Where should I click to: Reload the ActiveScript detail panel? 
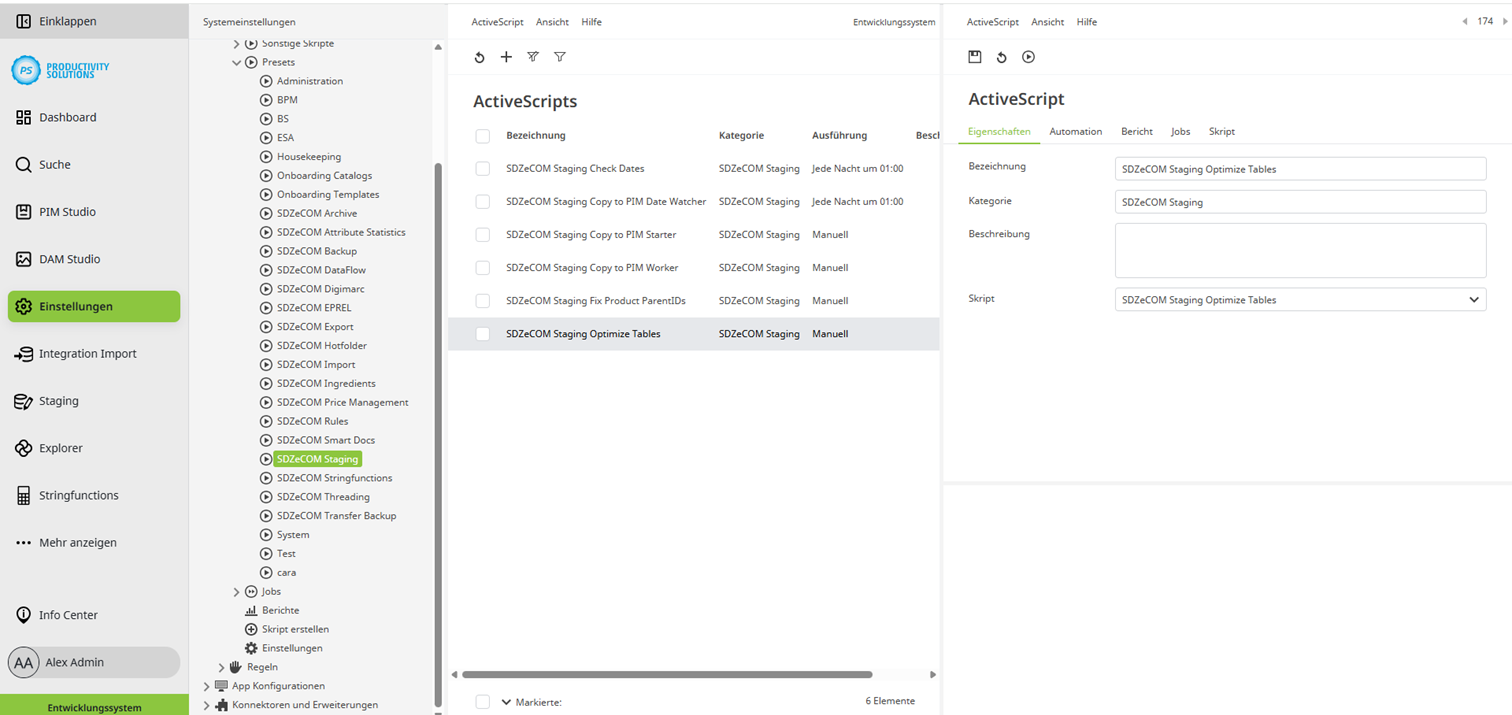[x=1002, y=57]
